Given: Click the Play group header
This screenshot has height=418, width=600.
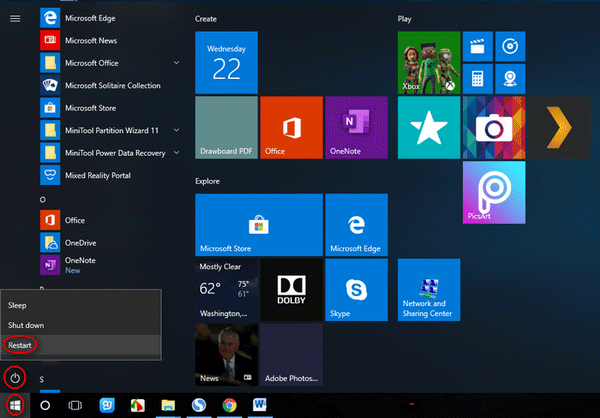Looking at the screenshot, I should click(404, 19).
